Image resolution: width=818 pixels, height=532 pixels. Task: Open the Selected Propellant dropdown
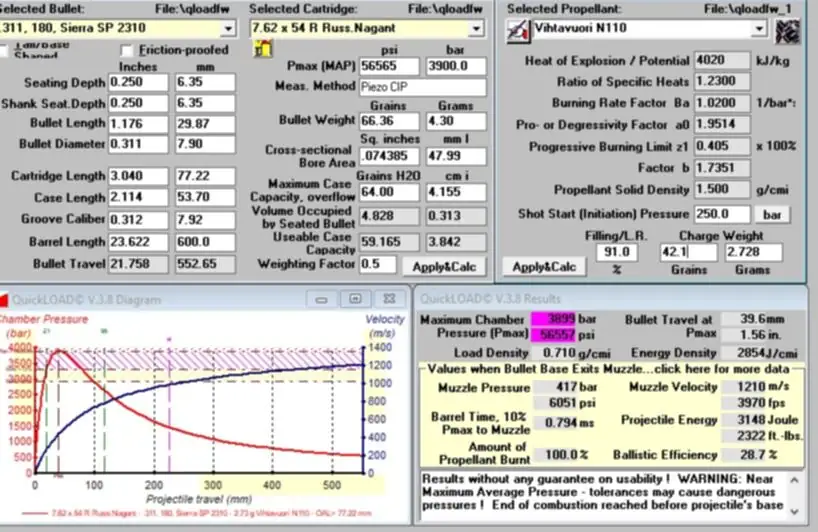760,29
